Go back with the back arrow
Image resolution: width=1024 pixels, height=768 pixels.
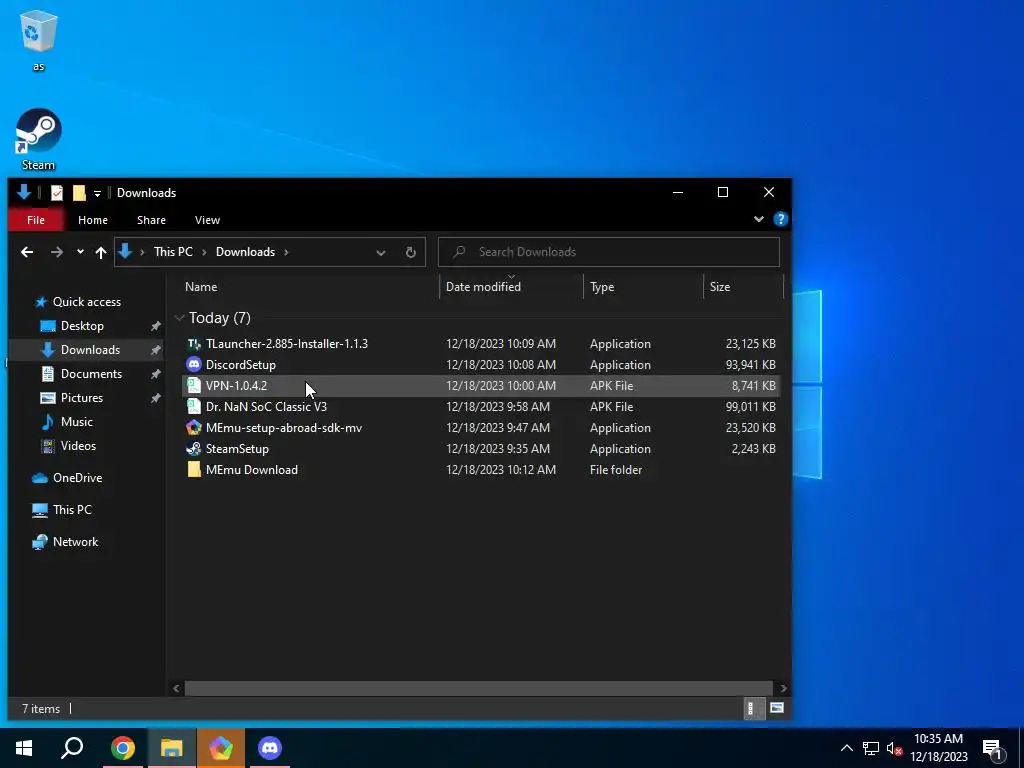(x=27, y=252)
